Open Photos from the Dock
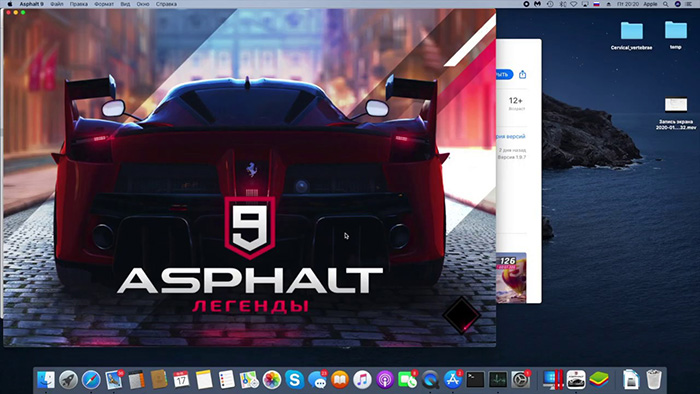The width and height of the screenshot is (700, 394). pos(271,380)
